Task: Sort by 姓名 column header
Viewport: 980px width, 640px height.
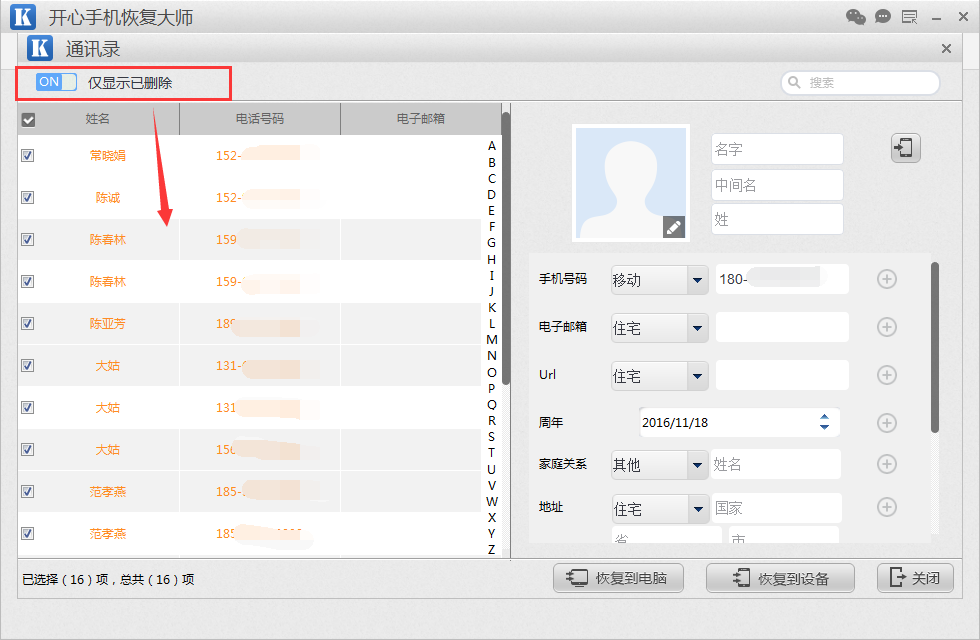Action: point(98,119)
